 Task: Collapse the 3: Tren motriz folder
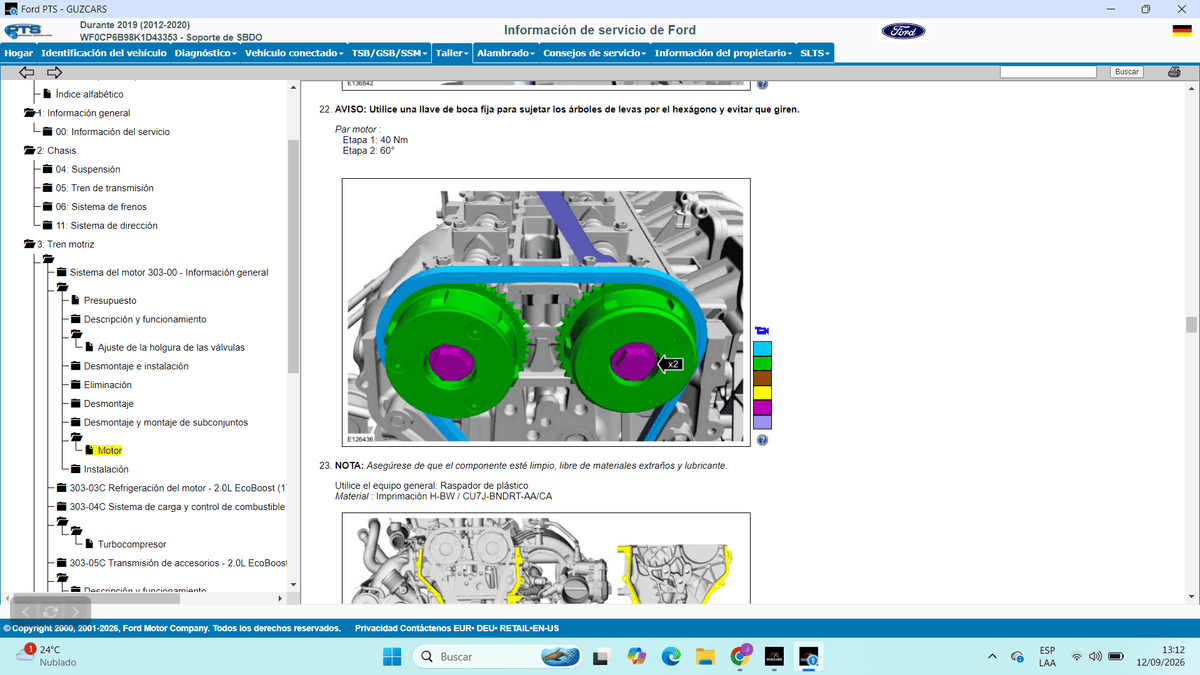[29, 244]
